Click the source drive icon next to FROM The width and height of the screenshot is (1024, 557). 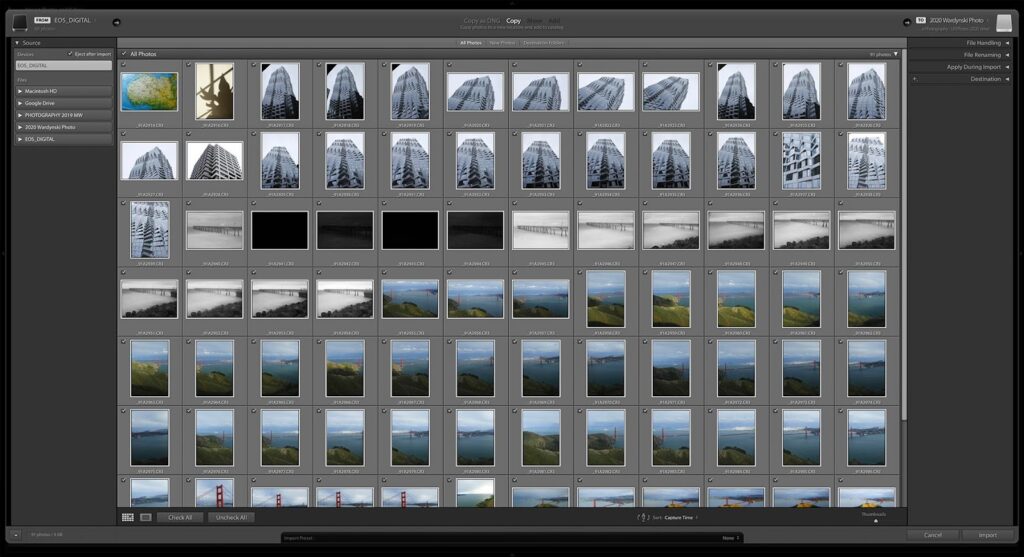(20, 23)
